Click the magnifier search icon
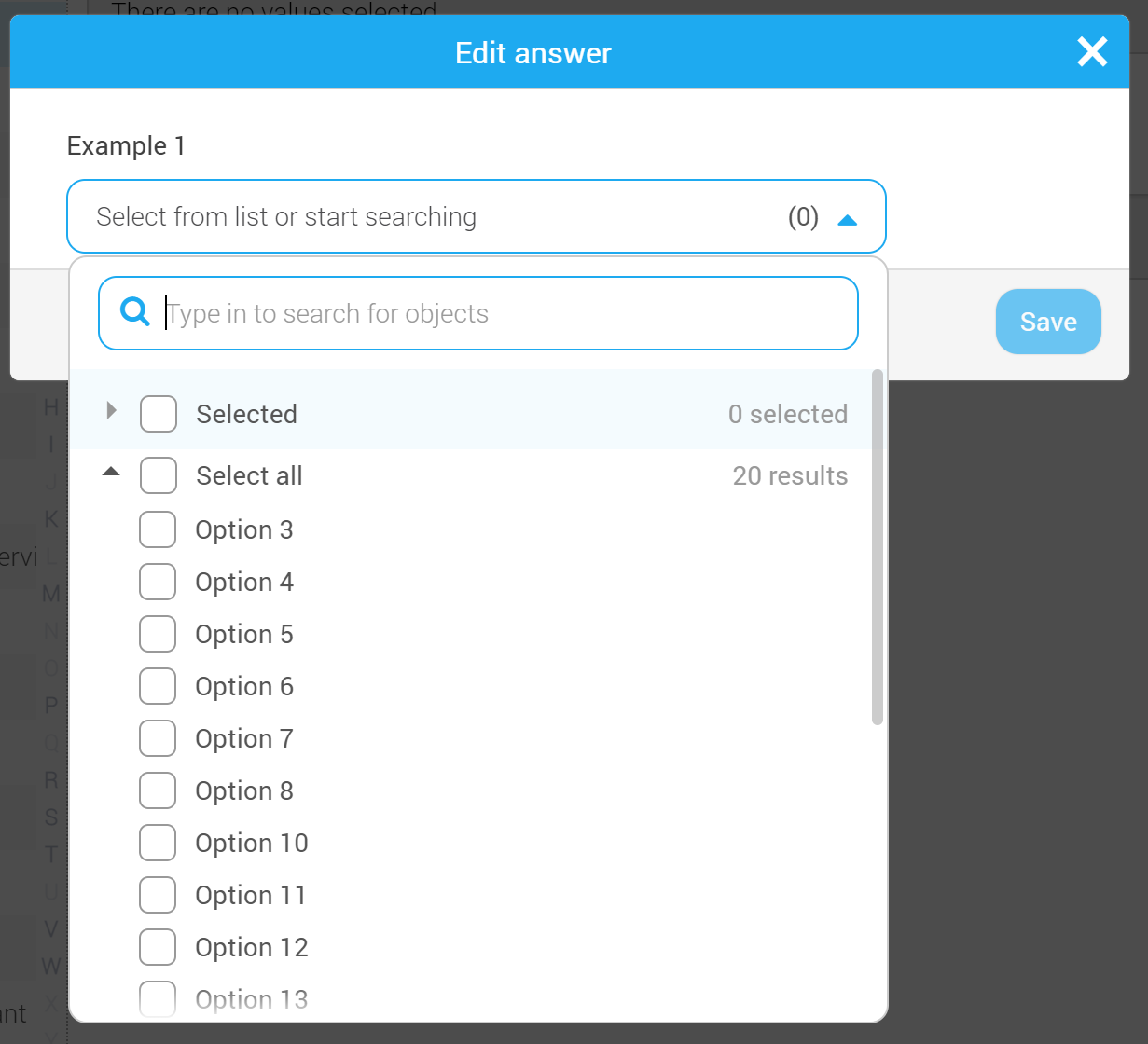This screenshot has width=1148, height=1044. (135, 312)
